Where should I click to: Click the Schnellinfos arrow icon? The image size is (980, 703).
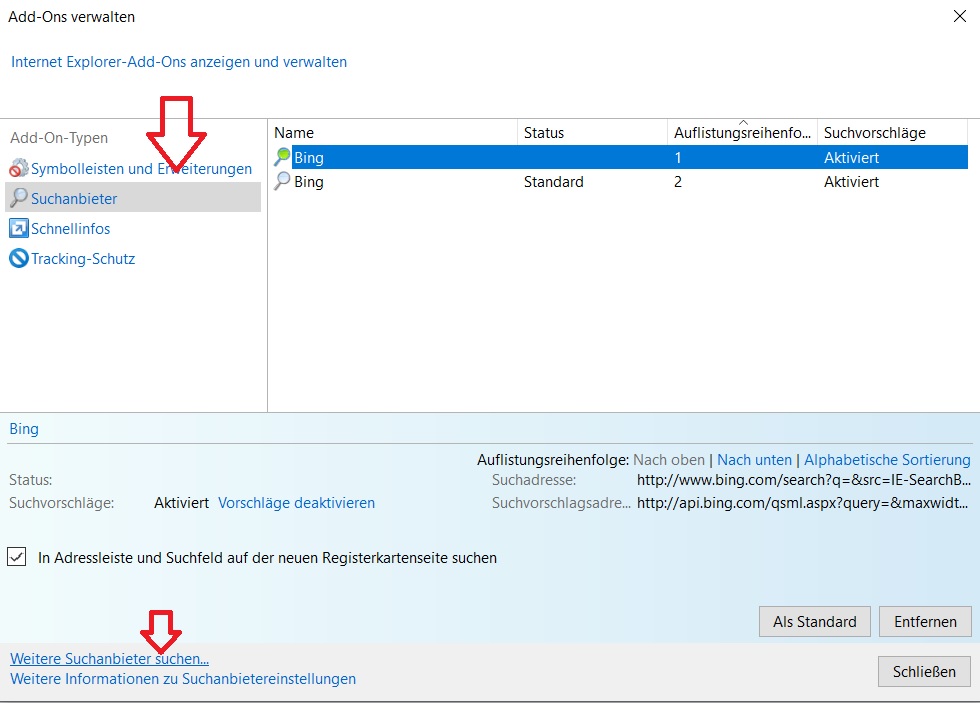tap(19, 228)
